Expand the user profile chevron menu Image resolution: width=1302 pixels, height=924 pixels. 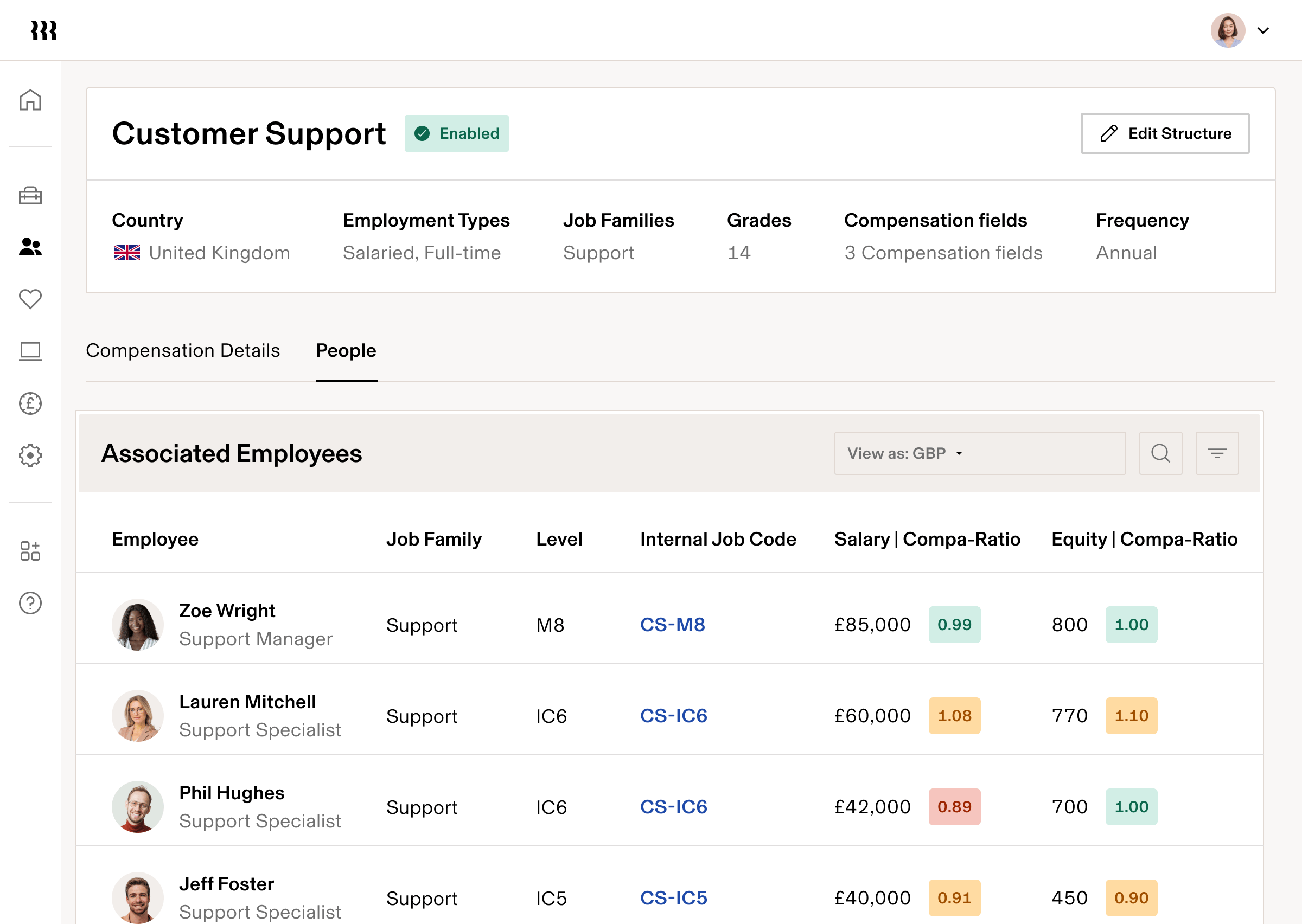tap(1263, 31)
